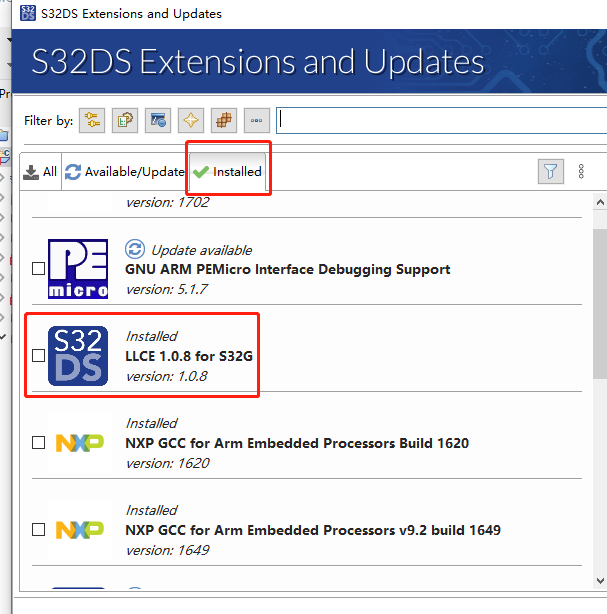Select GNU ARM PEMicro Interface Debugging Support title
Screen dimensions: 607x614
click(287, 269)
